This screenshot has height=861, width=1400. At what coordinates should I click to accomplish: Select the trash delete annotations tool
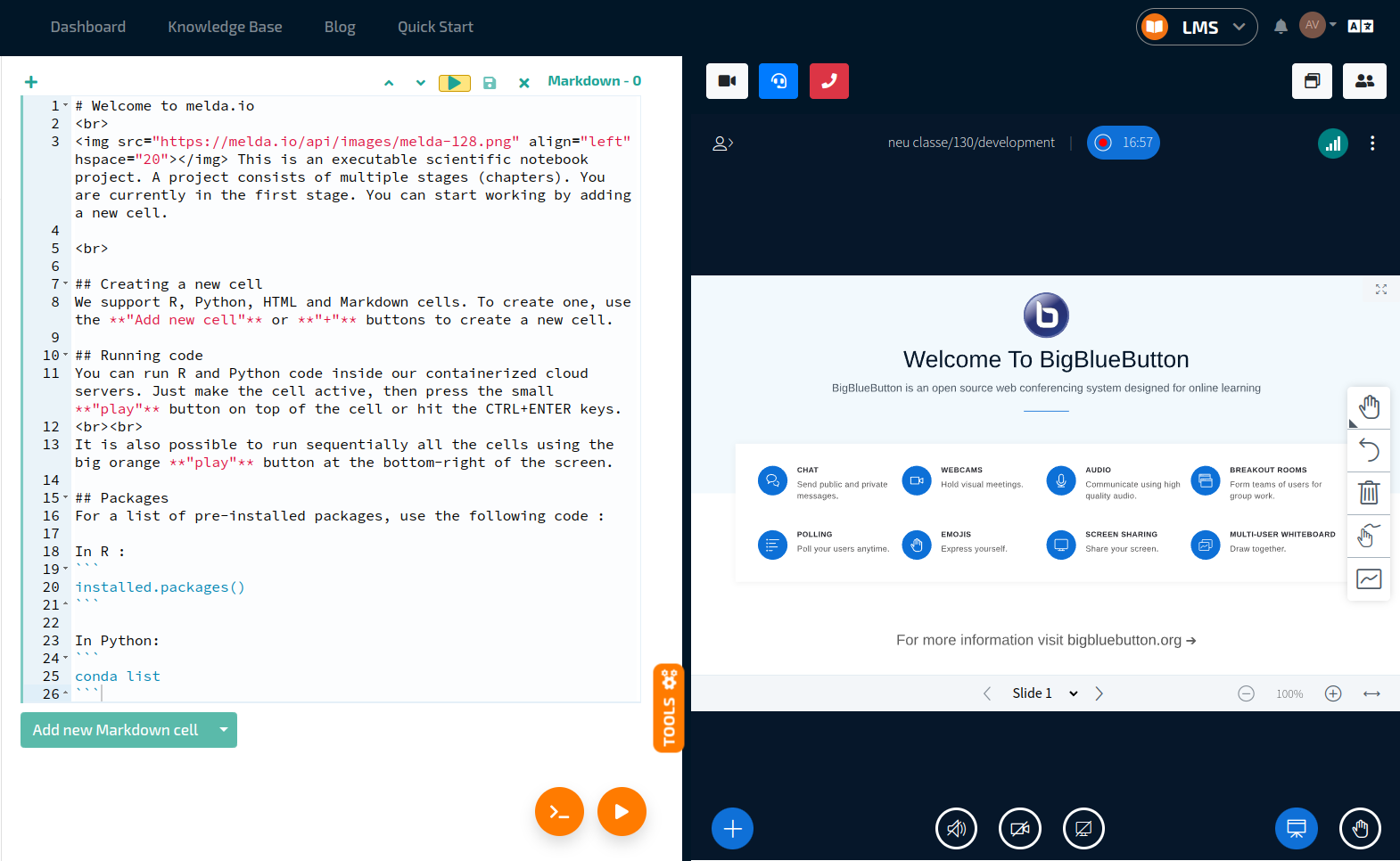pyautogui.click(x=1369, y=492)
